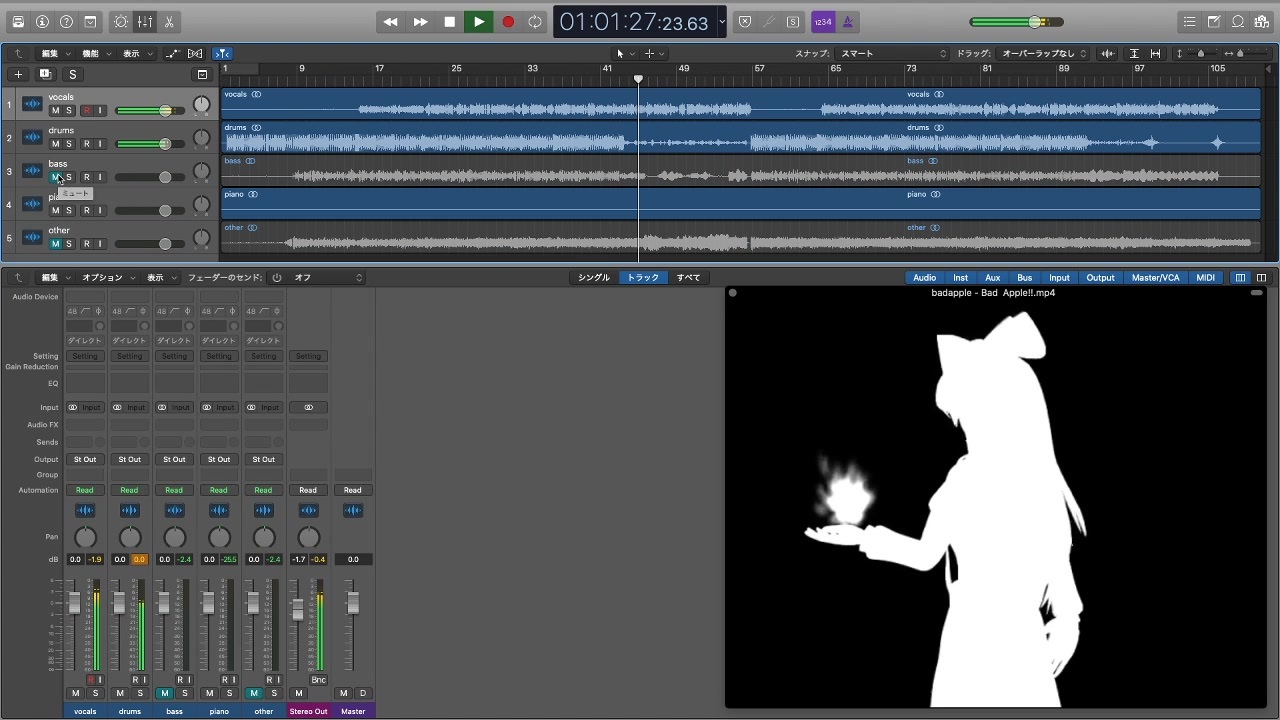Open the mixer オプション menu
This screenshot has width=1280, height=720.
point(108,277)
